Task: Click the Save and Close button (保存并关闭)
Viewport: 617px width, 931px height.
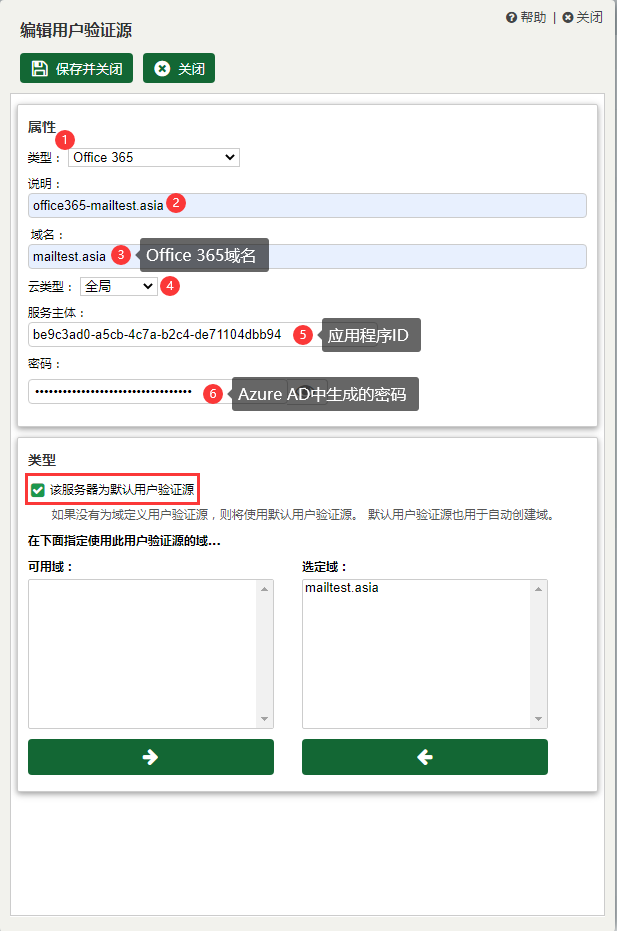Action: [76, 68]
